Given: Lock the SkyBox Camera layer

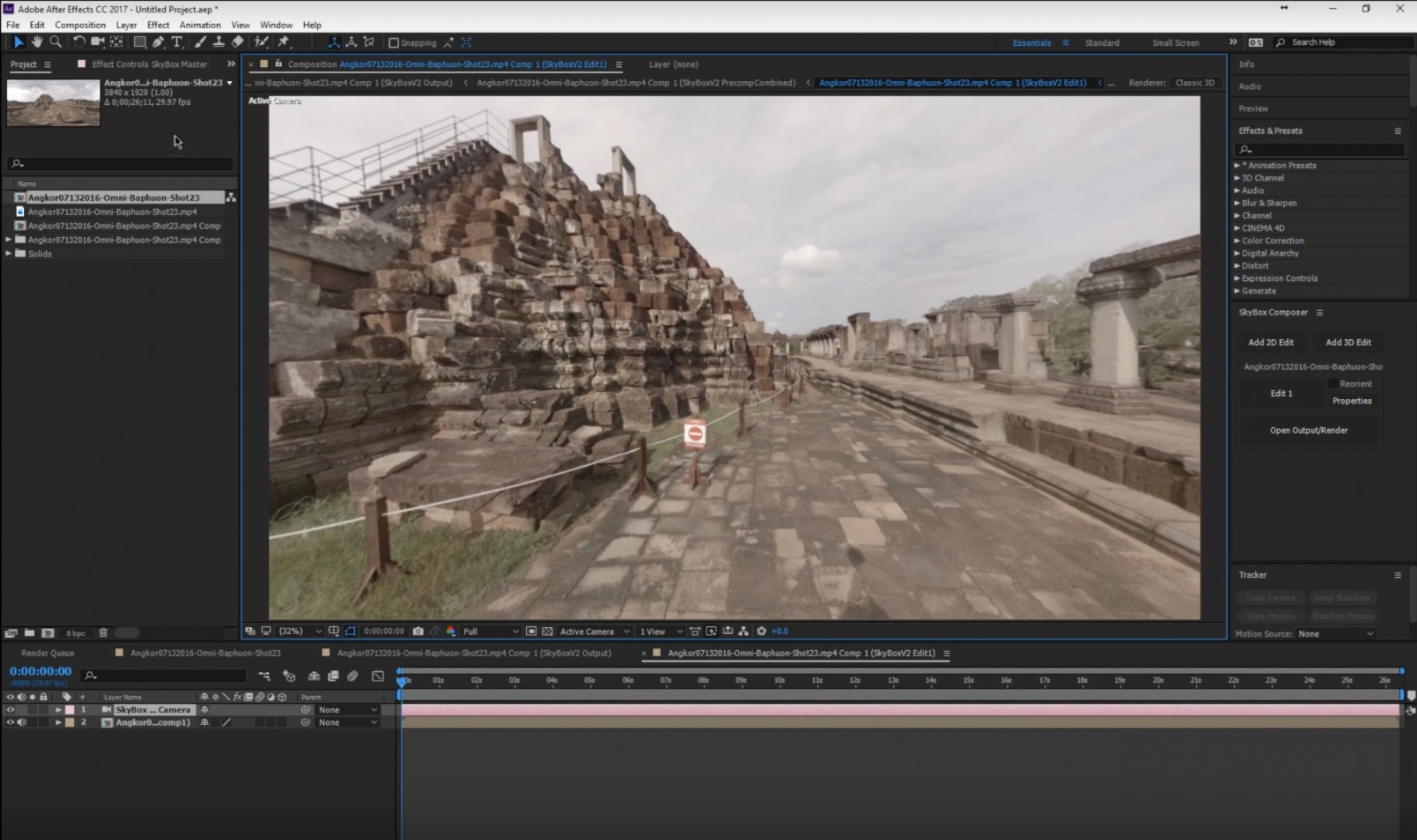Looking at the screenshot, I should (x=43, y=709).
